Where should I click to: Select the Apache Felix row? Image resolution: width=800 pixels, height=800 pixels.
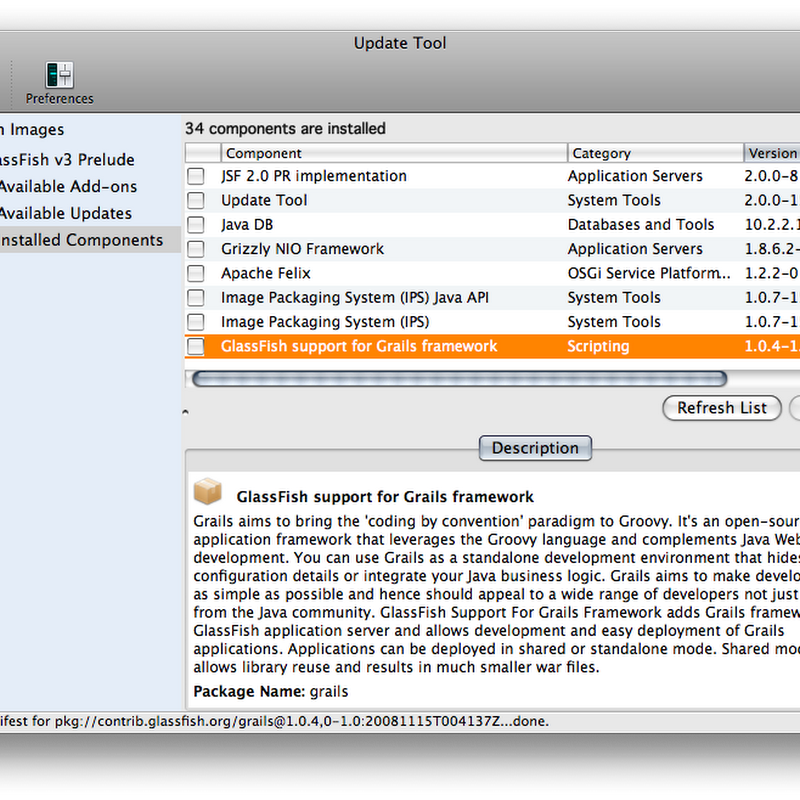point(492,273)
